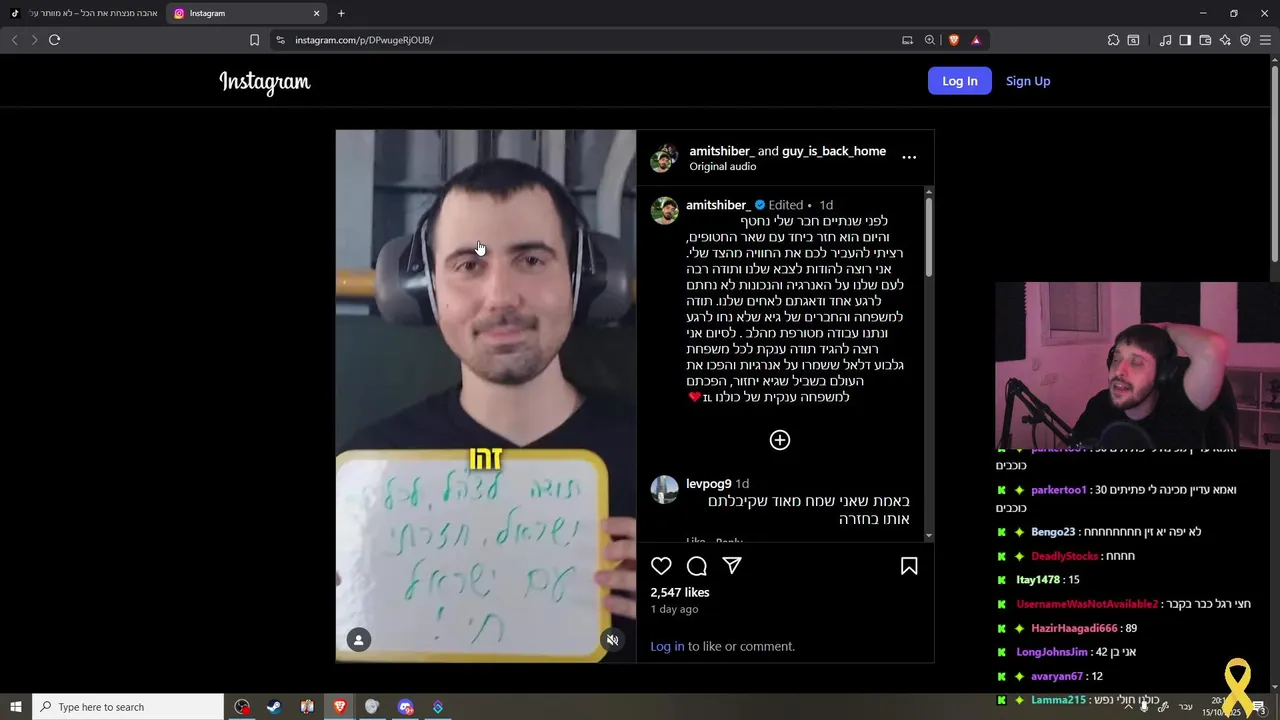Show tagged people icon on video

point(358,640)
